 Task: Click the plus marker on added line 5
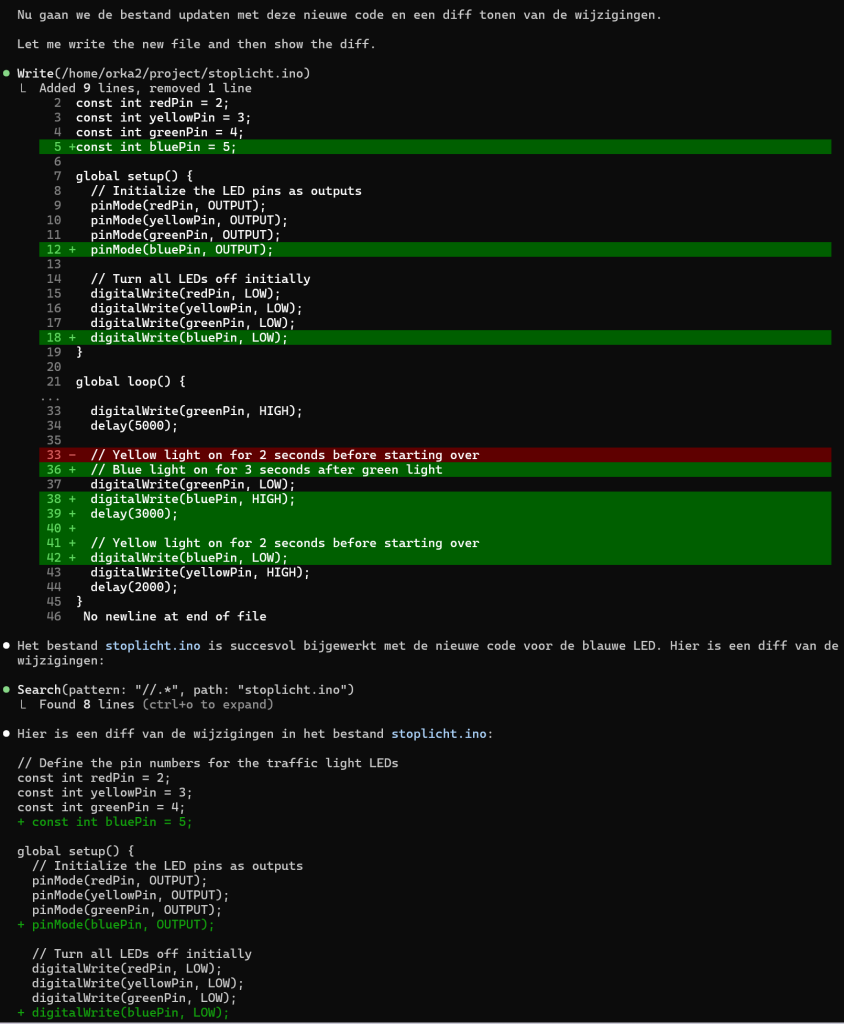click(72, 147)
